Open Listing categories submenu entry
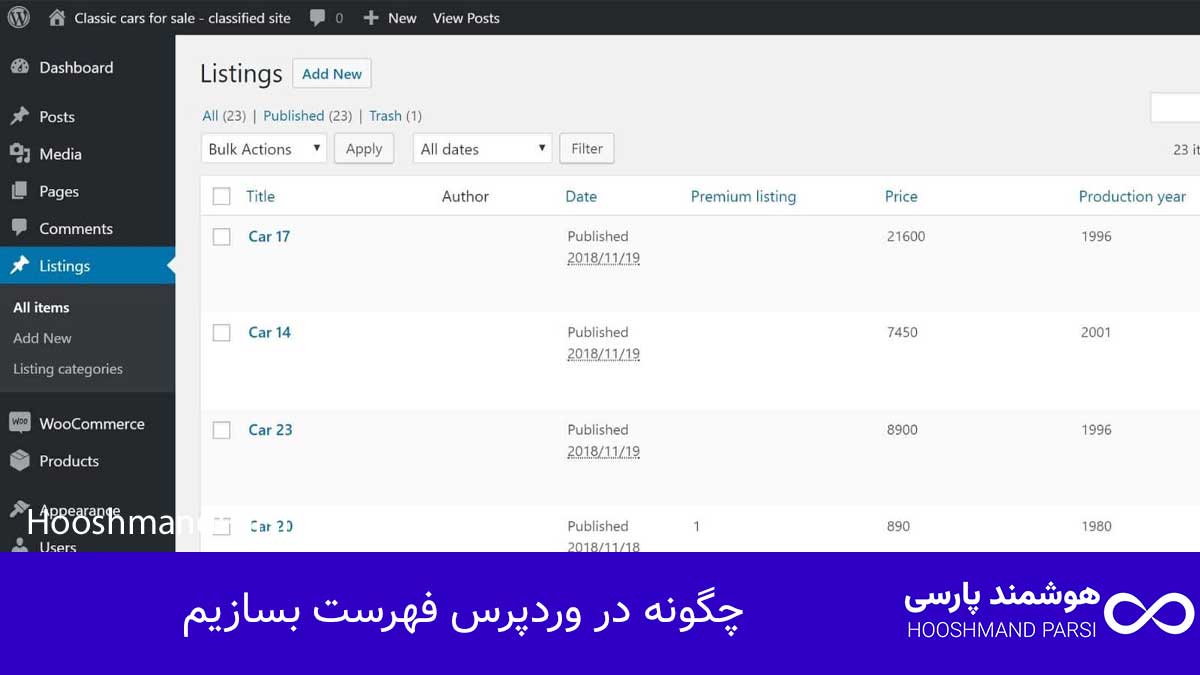 click(68, 369)
